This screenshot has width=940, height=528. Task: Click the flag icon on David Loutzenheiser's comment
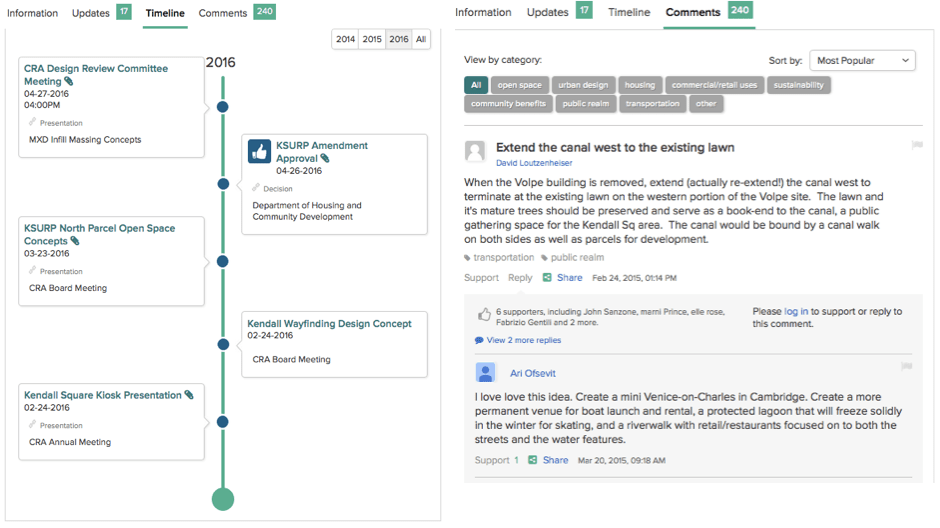coord(916,146)
